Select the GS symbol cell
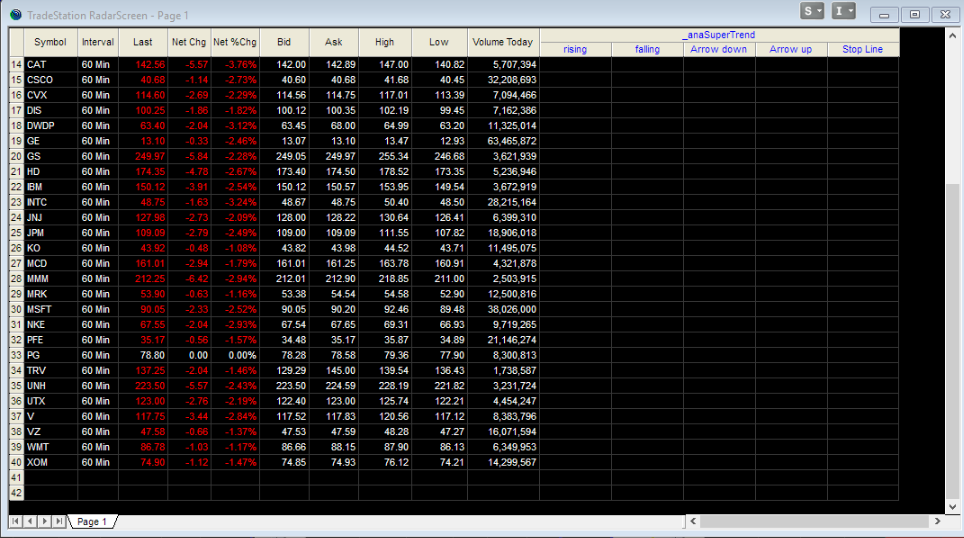 pos(50,156)
